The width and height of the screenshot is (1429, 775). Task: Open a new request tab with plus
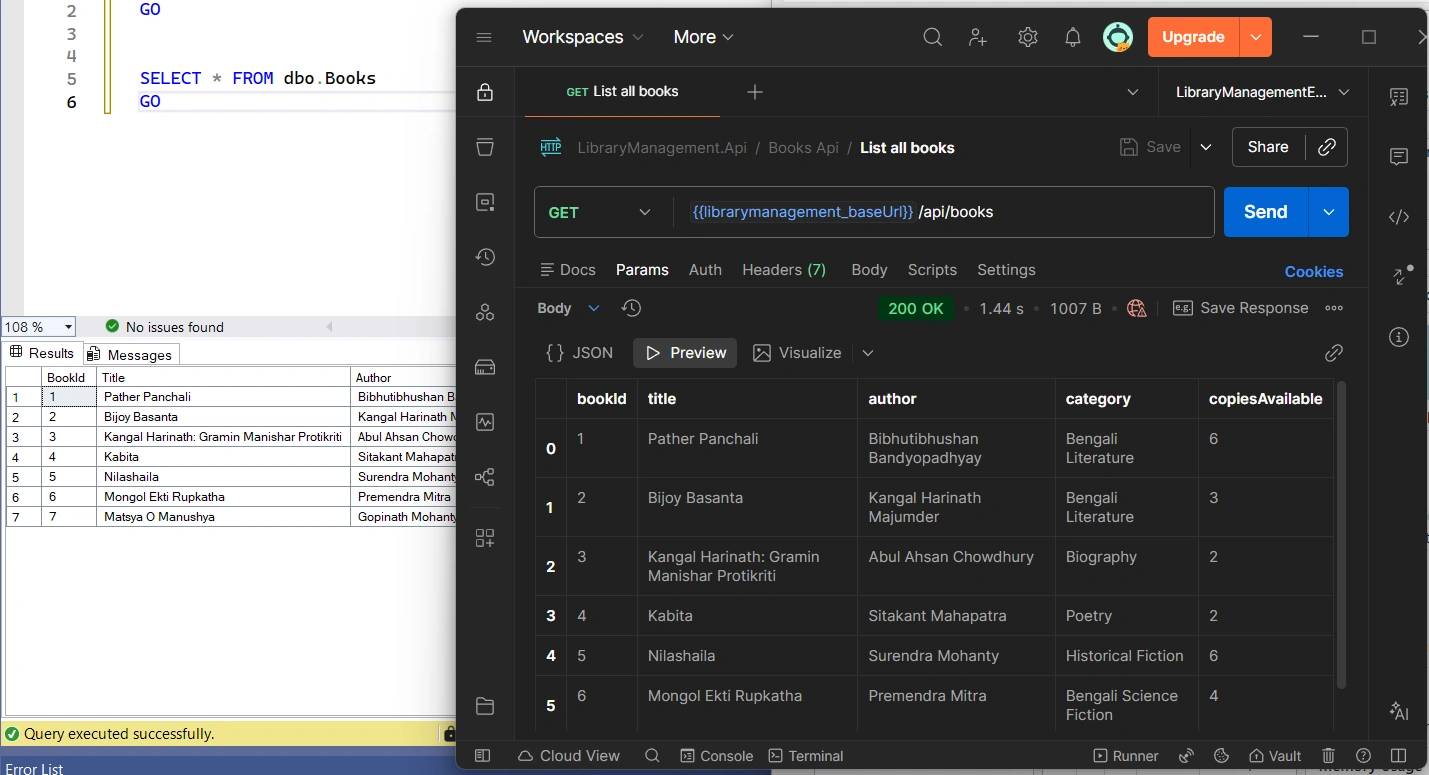coord(755,92)
